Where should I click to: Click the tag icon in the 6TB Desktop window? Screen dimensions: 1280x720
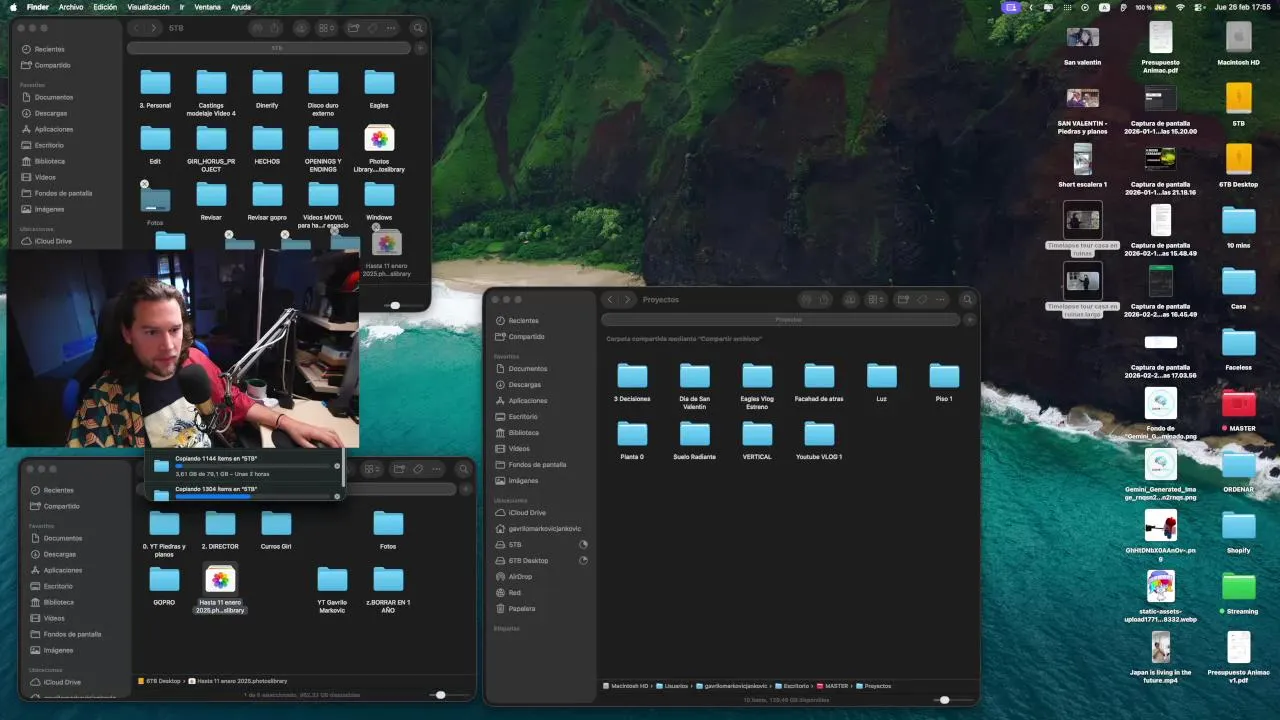tap(417, 469)
